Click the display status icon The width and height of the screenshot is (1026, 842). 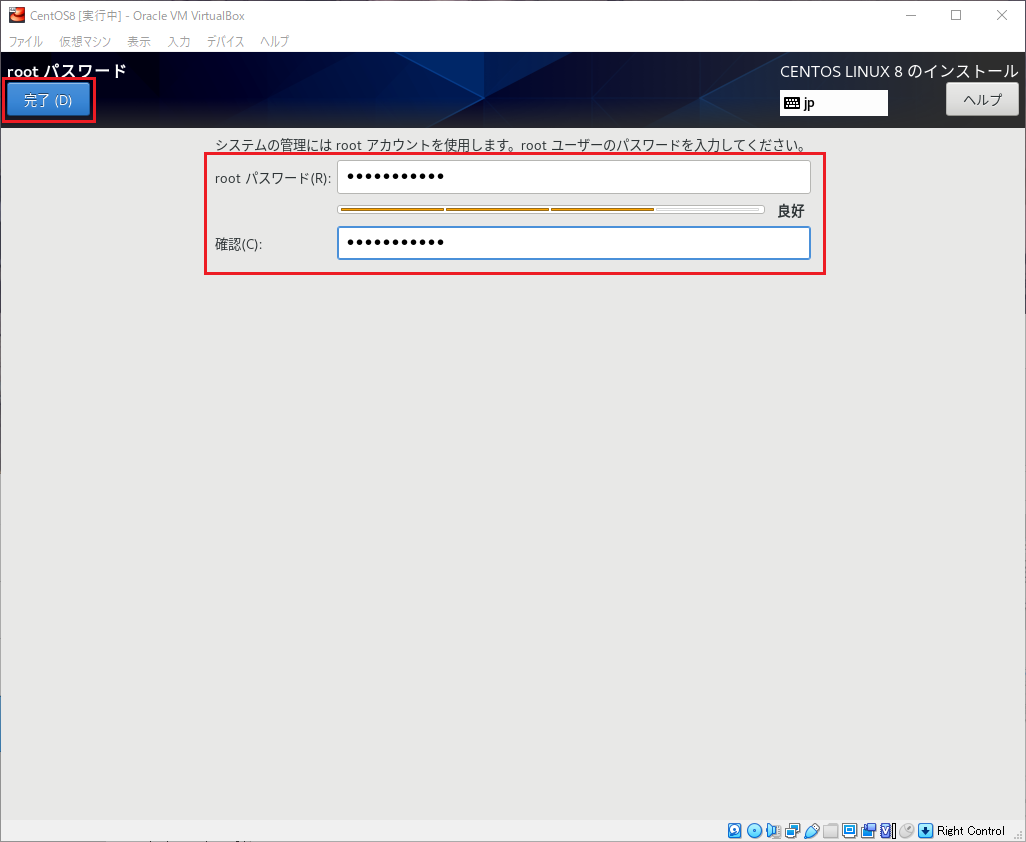point(849,831)
